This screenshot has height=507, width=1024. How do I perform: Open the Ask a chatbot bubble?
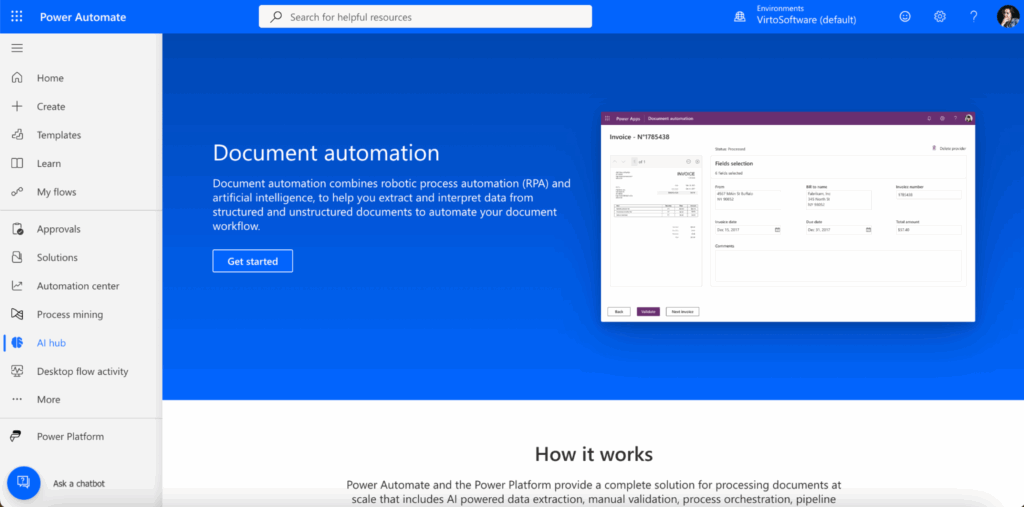[x=24, y=483]
